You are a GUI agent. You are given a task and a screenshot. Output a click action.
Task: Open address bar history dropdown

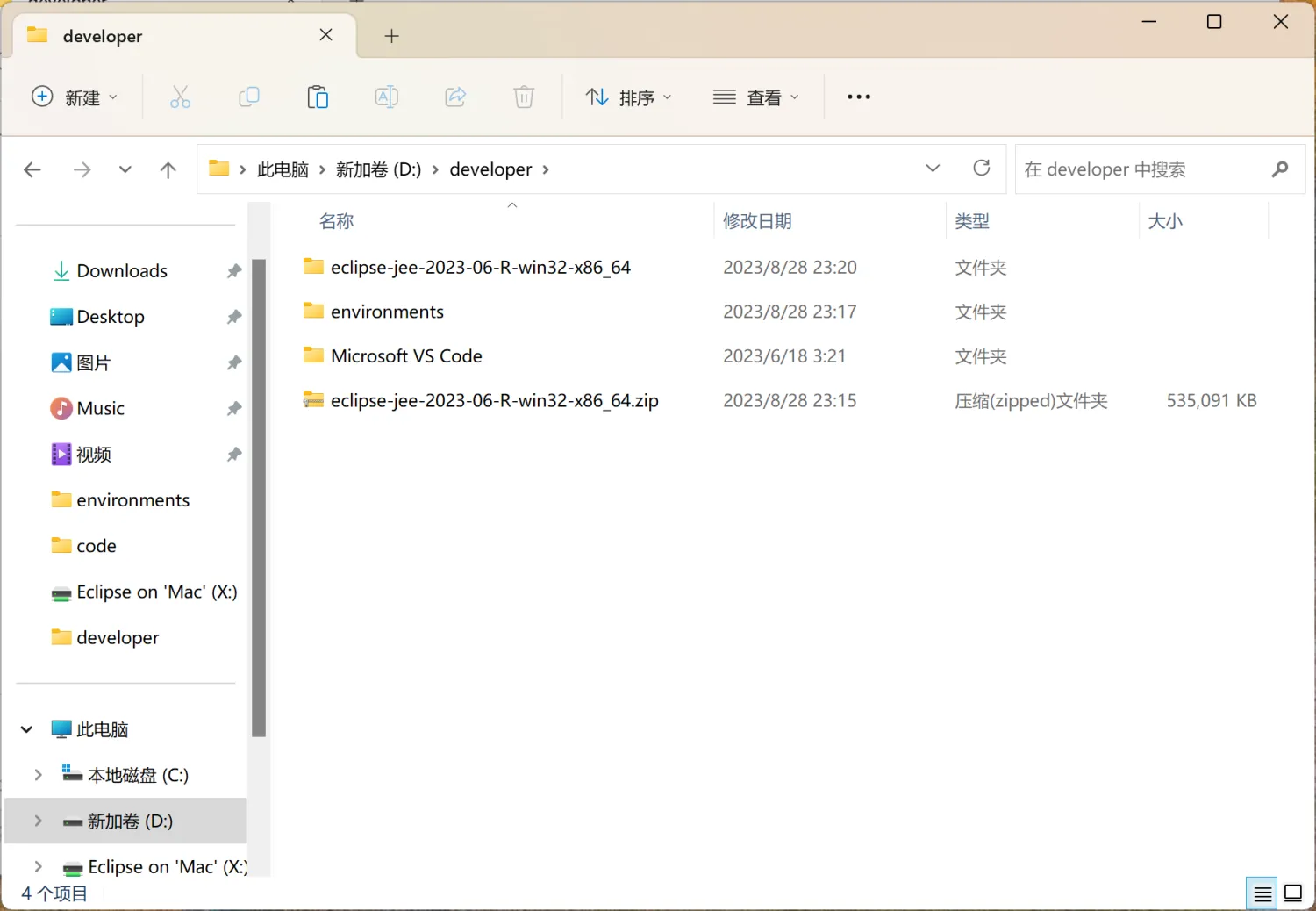(x=933, y=169)
